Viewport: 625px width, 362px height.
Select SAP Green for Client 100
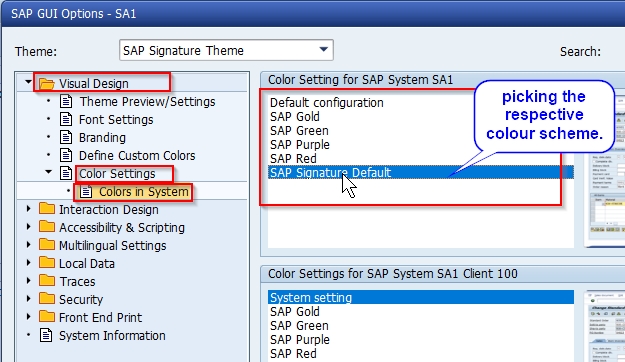point(299,326)
